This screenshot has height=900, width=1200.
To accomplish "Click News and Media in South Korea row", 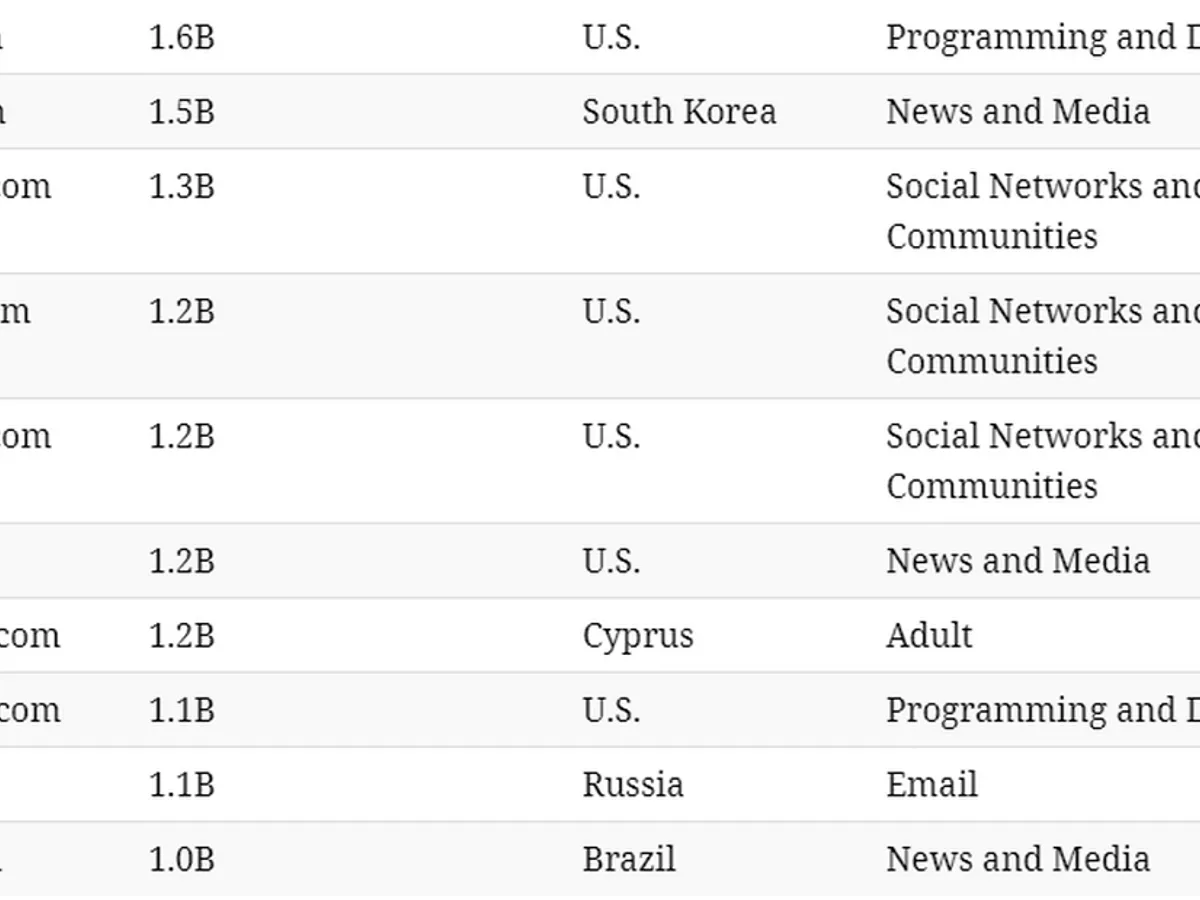I will [1017, 111].
